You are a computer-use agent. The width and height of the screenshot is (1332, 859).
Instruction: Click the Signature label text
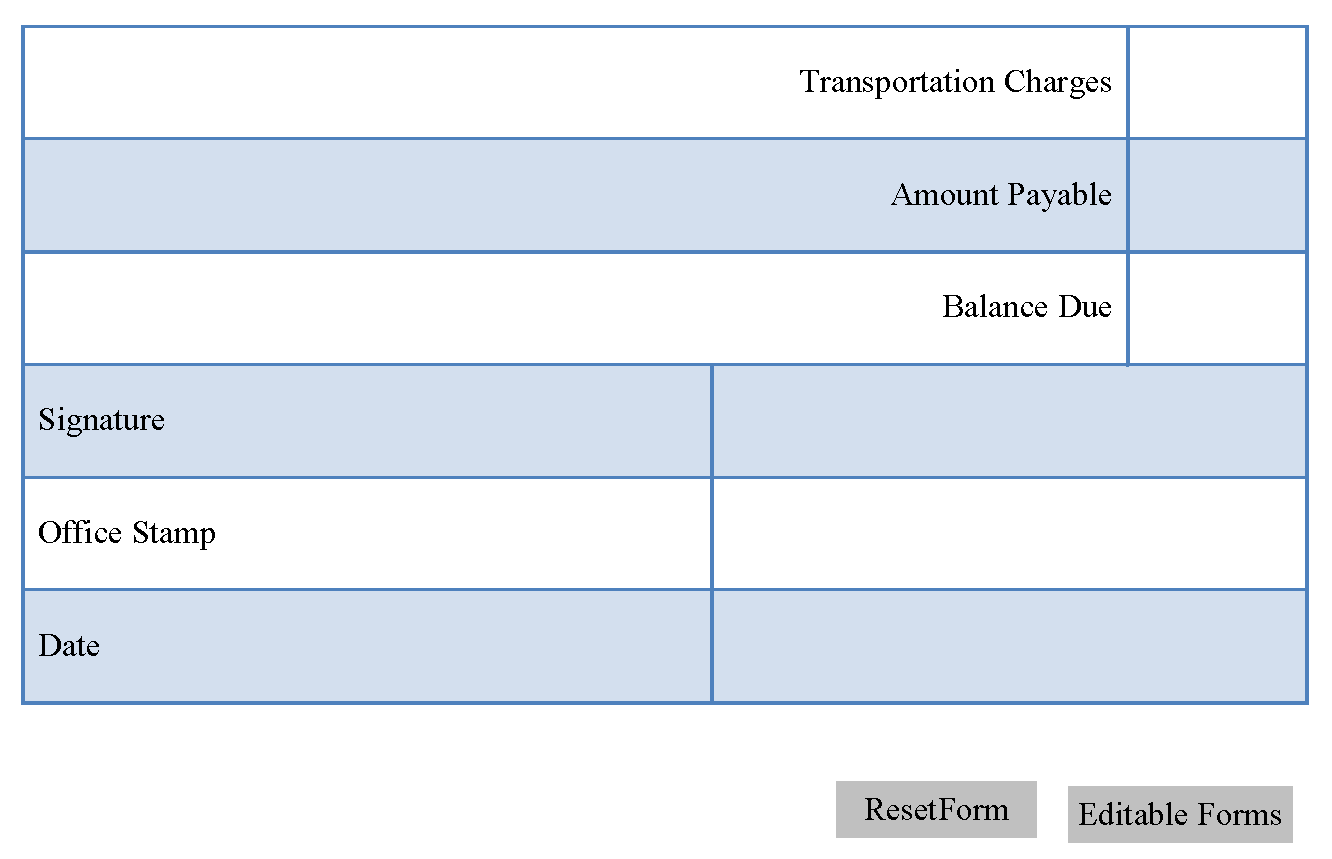[x=101, y=420]
